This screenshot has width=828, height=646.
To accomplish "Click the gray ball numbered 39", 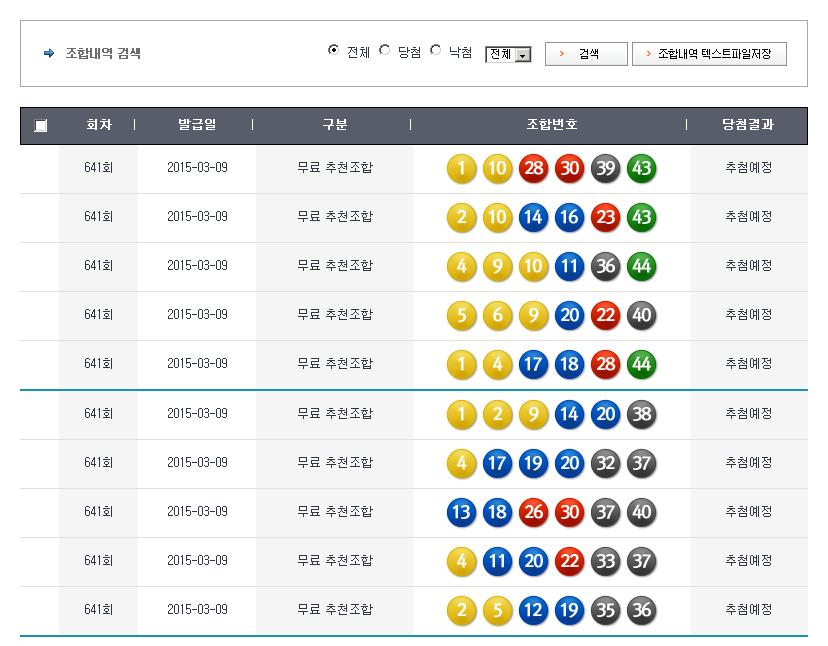I will tap(605, 168).
